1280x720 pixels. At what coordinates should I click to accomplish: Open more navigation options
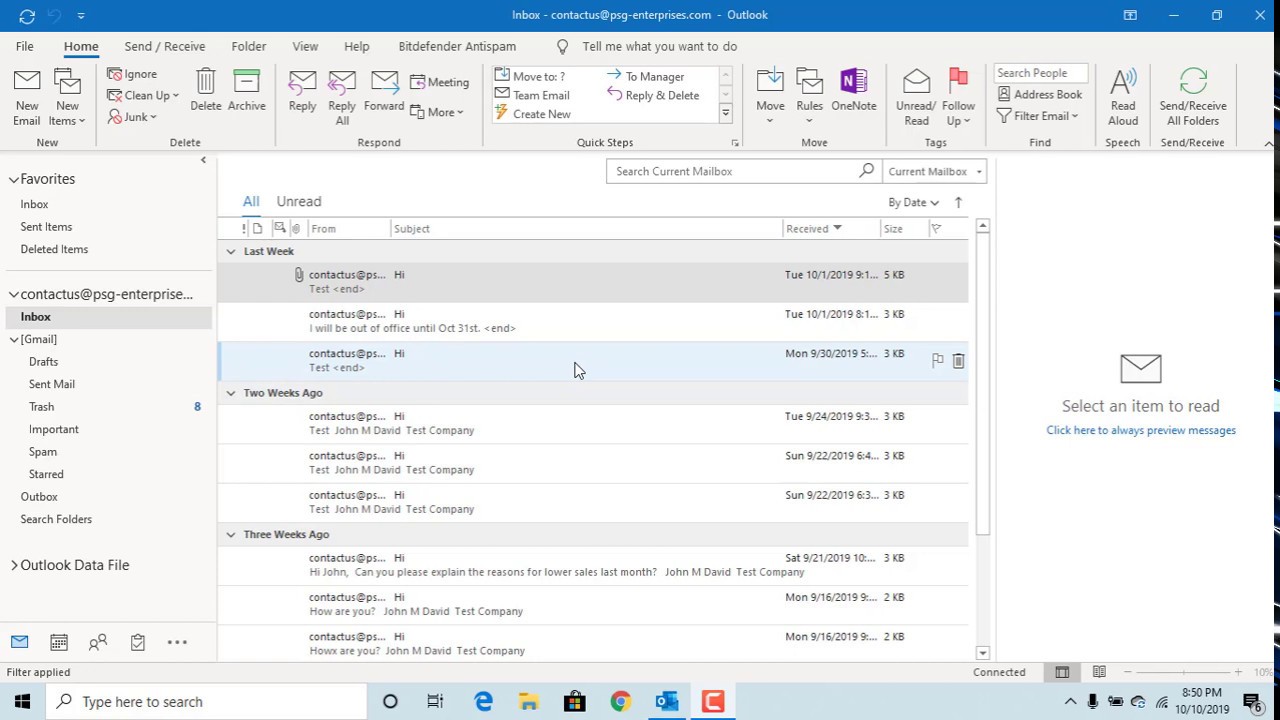point(177,642)
